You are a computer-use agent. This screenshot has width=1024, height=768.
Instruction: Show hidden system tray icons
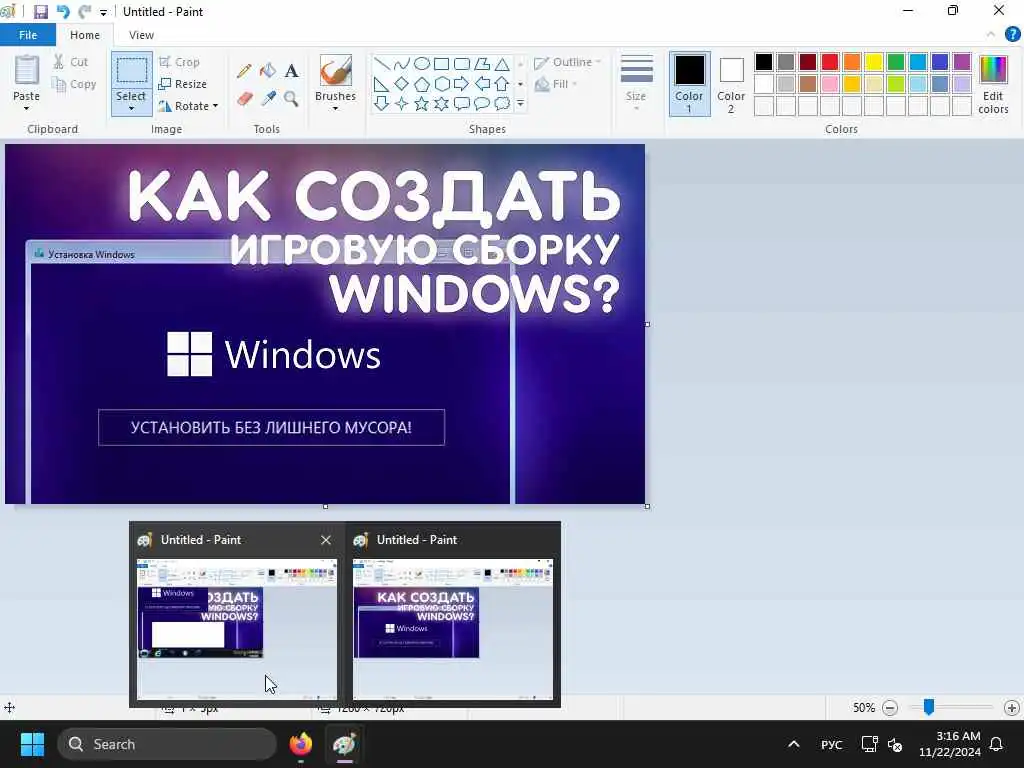click(x=793, y=744)
